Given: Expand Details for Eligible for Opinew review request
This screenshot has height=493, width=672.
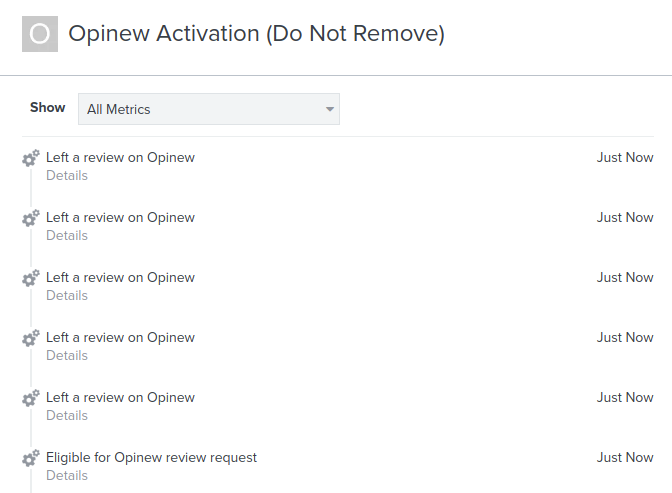Looking at the screenshot, I should point(67,475).
